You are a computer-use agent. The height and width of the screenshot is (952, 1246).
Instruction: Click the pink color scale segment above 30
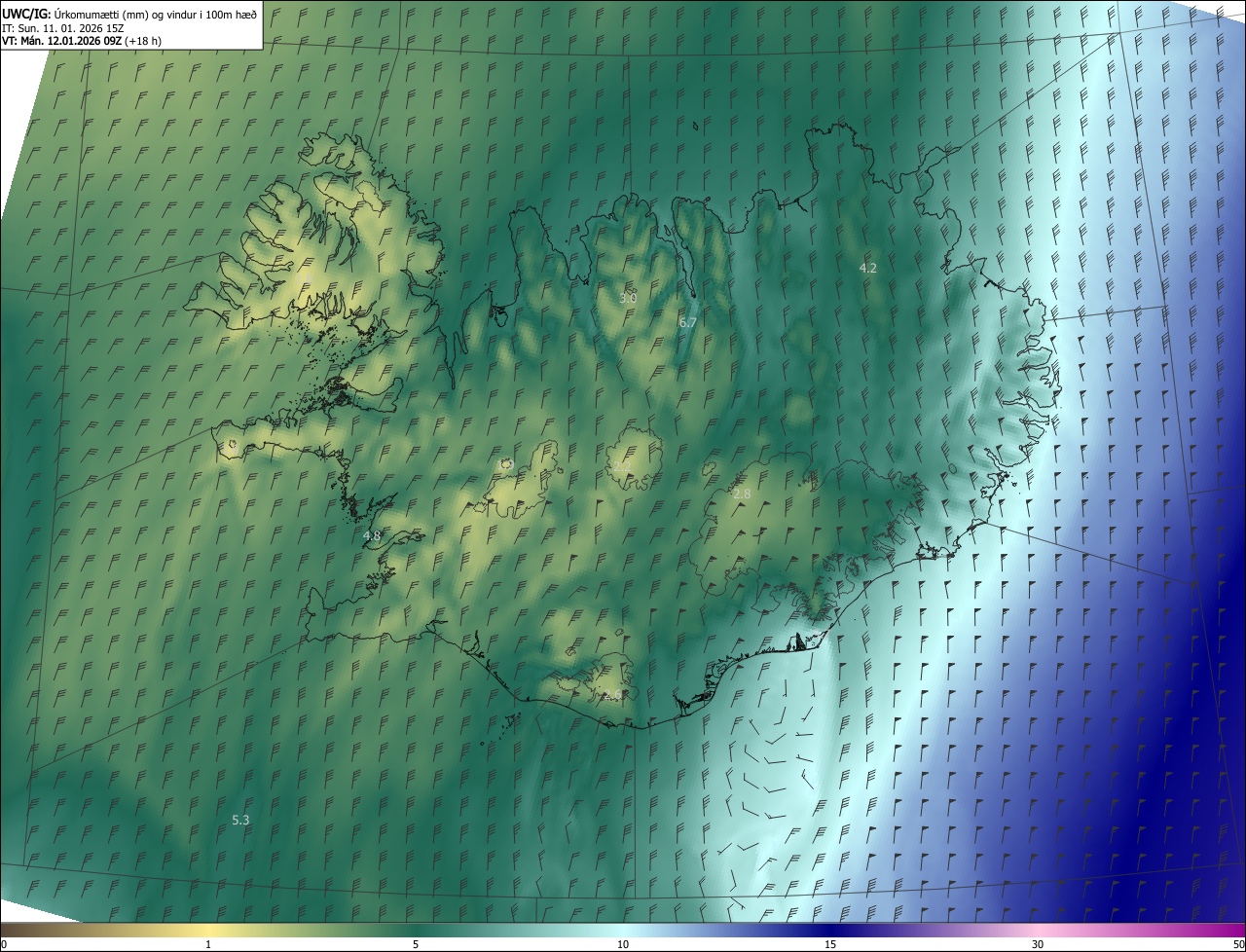1038,931
